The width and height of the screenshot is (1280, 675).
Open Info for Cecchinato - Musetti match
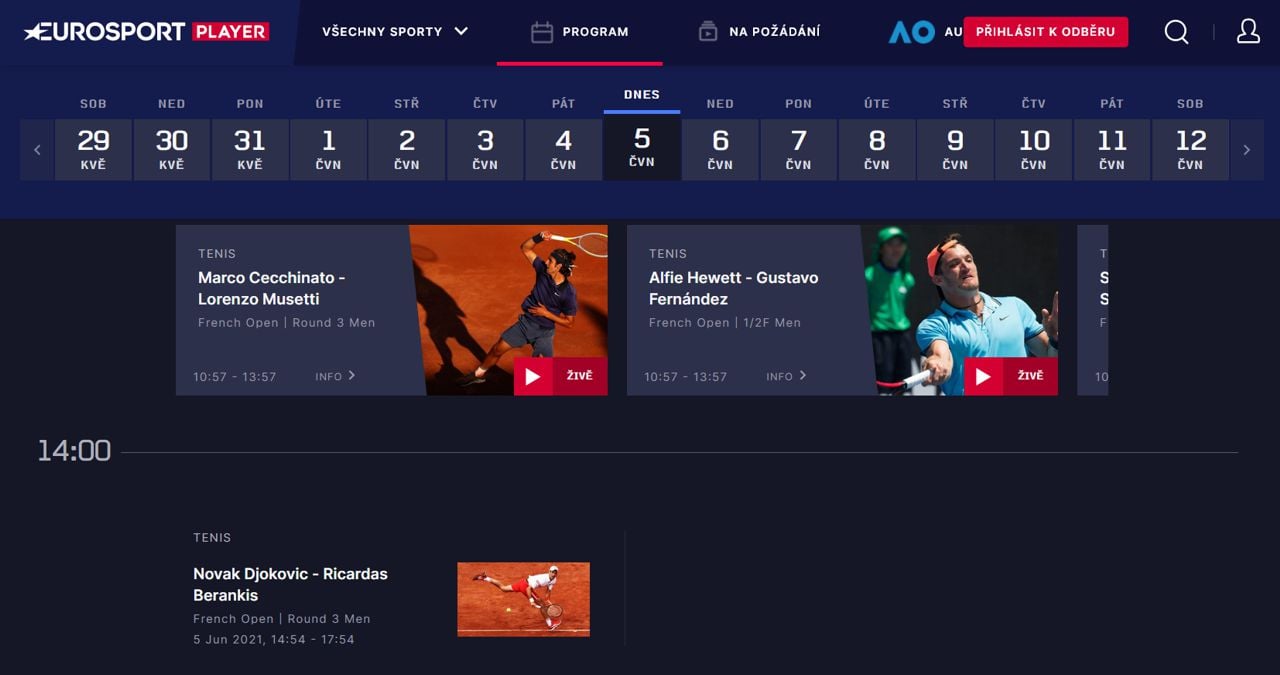(x=335, y=376)
